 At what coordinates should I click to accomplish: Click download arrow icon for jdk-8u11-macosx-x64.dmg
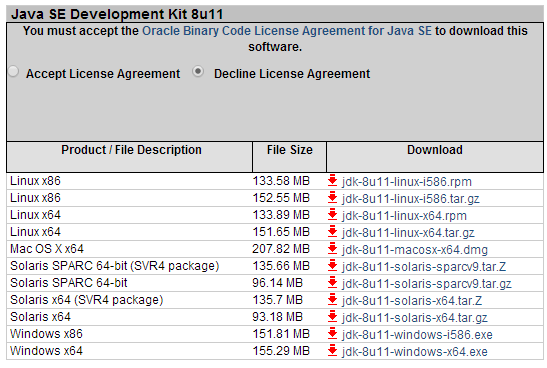(332, 249)
